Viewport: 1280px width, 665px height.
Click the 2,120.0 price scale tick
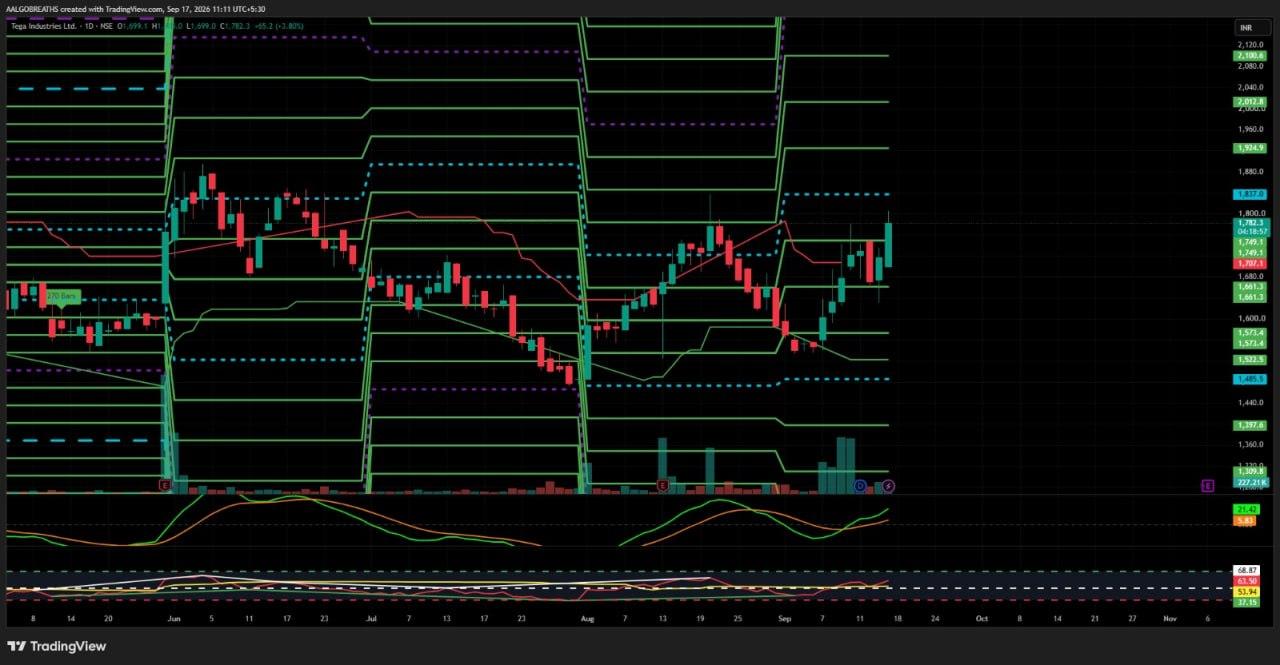pyautogui.click(x=1251, y=45)
